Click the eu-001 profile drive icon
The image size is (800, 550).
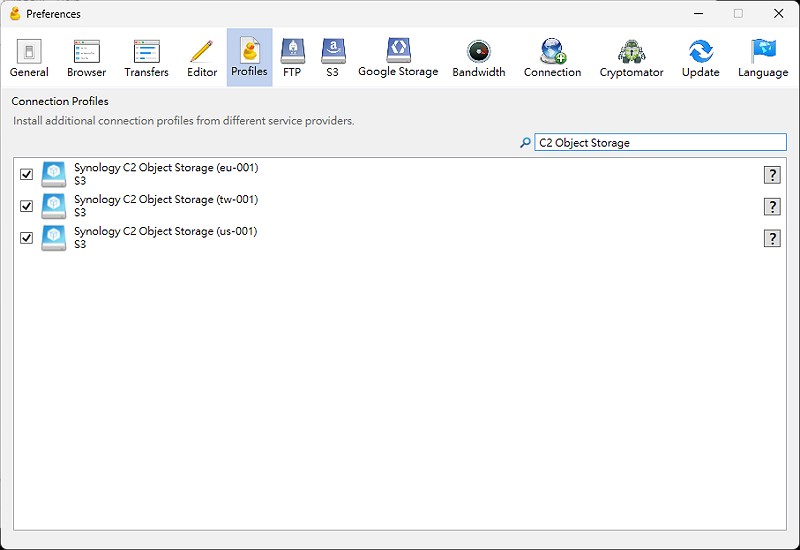coord(54,174)
